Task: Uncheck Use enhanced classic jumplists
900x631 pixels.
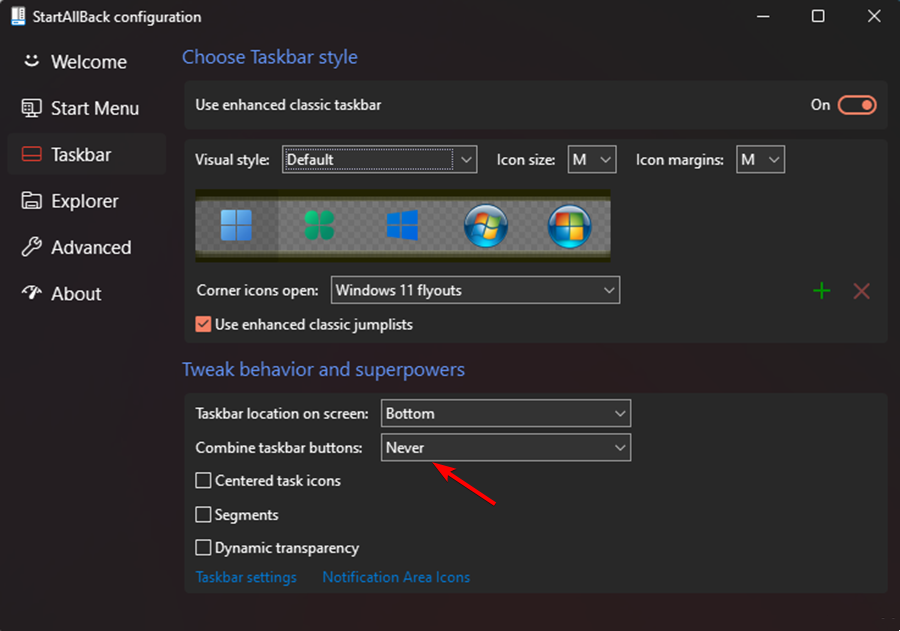Action: point(203,324)
